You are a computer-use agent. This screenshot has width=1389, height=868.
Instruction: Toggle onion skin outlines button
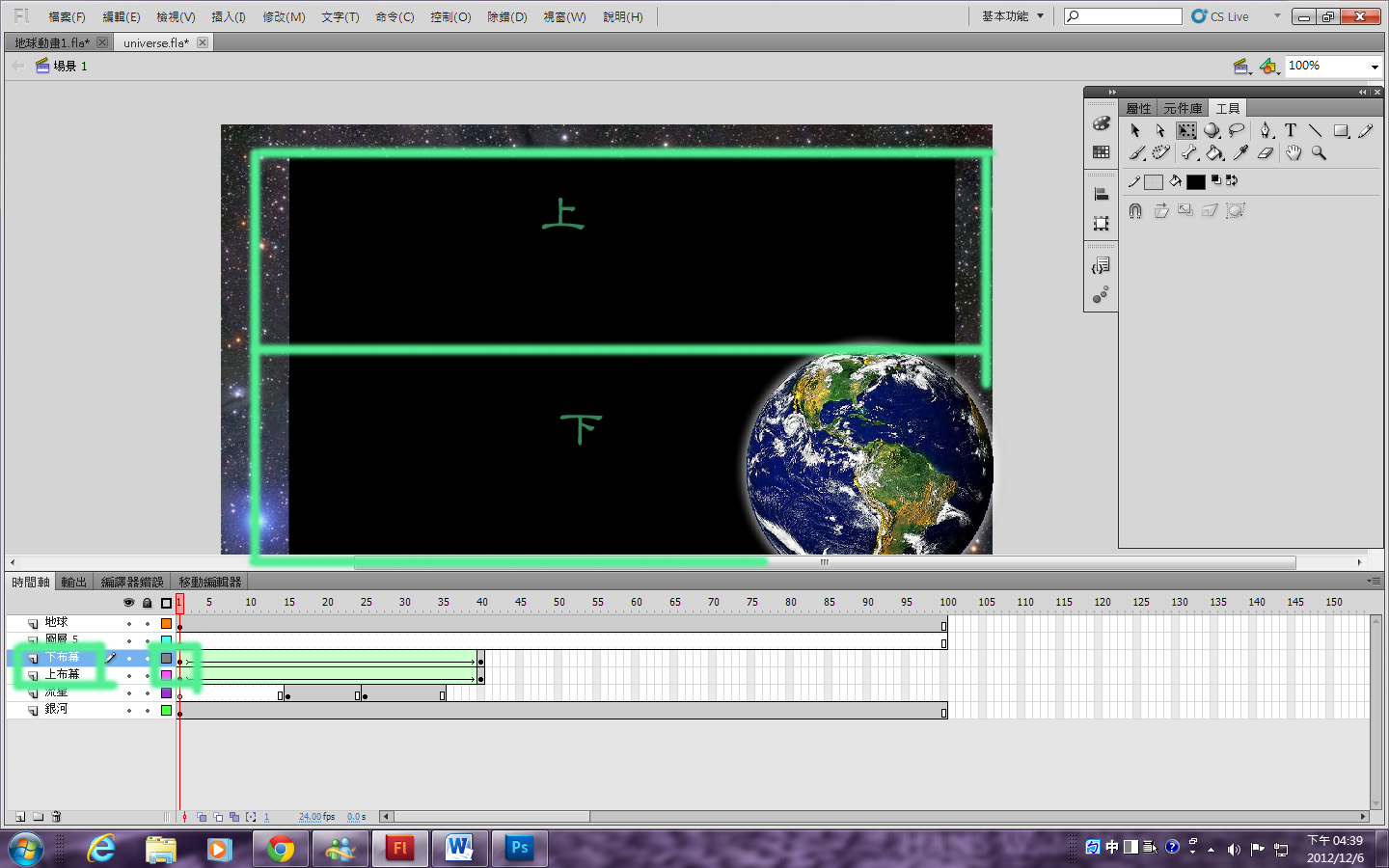tap(218, 817)
